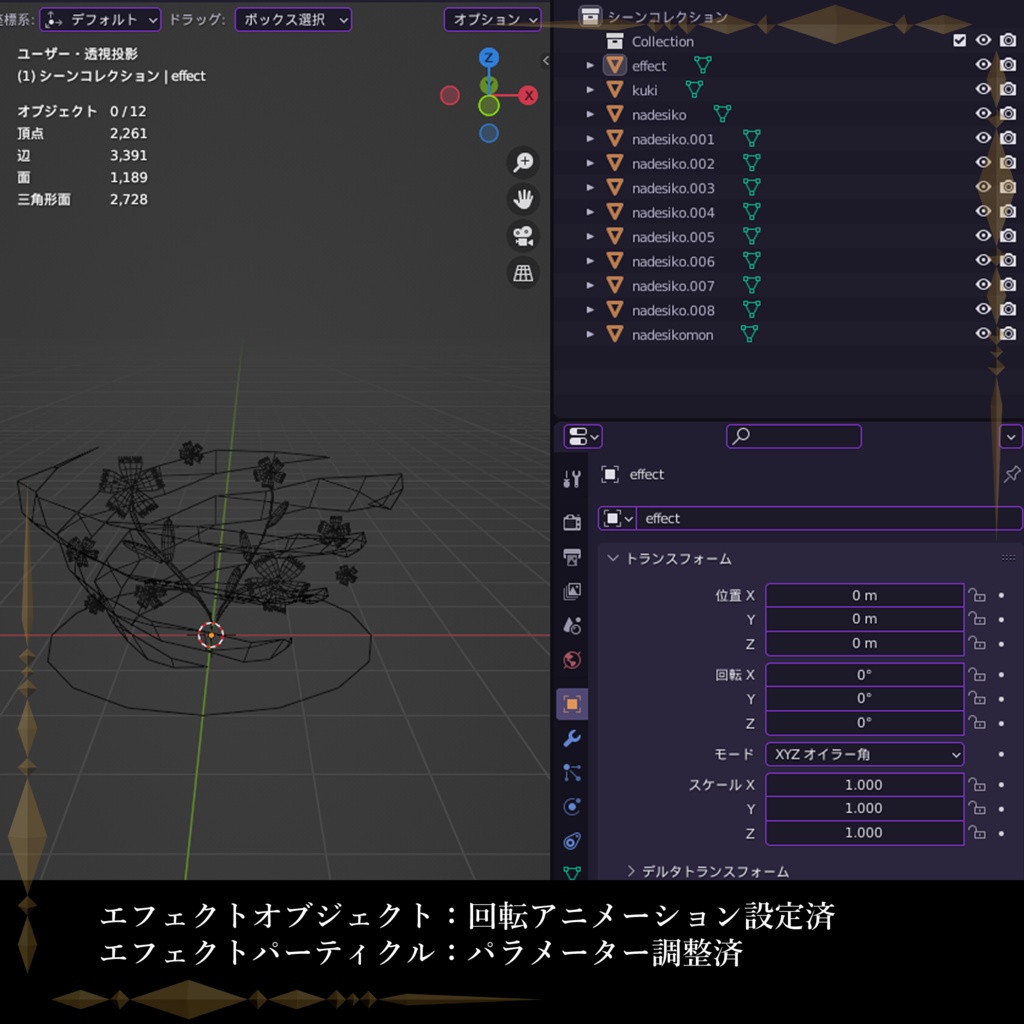Screen dimensions: 1024x1024
Task: Open the Object Data mesh properties tab
Action: [x=572, y=872]
